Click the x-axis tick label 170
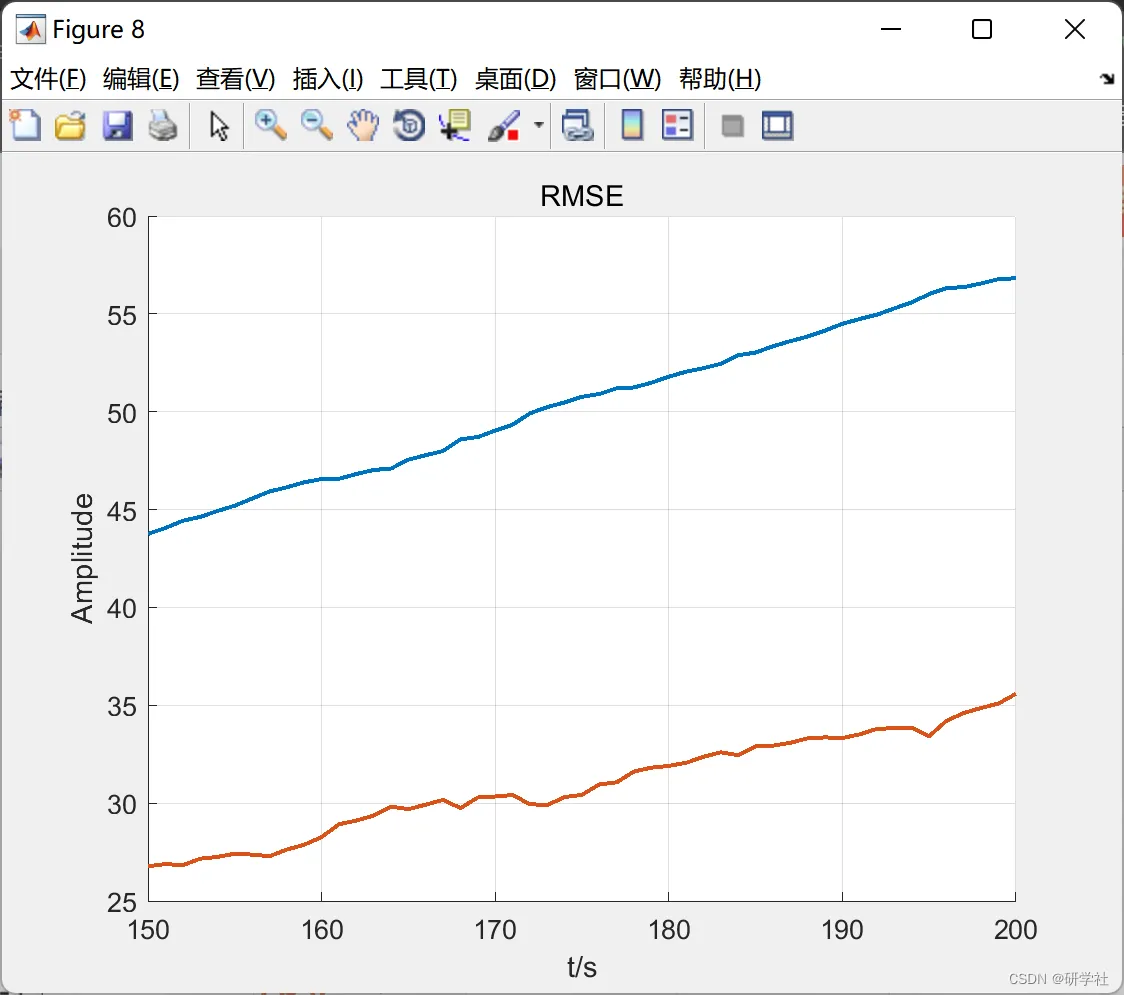 495,930
